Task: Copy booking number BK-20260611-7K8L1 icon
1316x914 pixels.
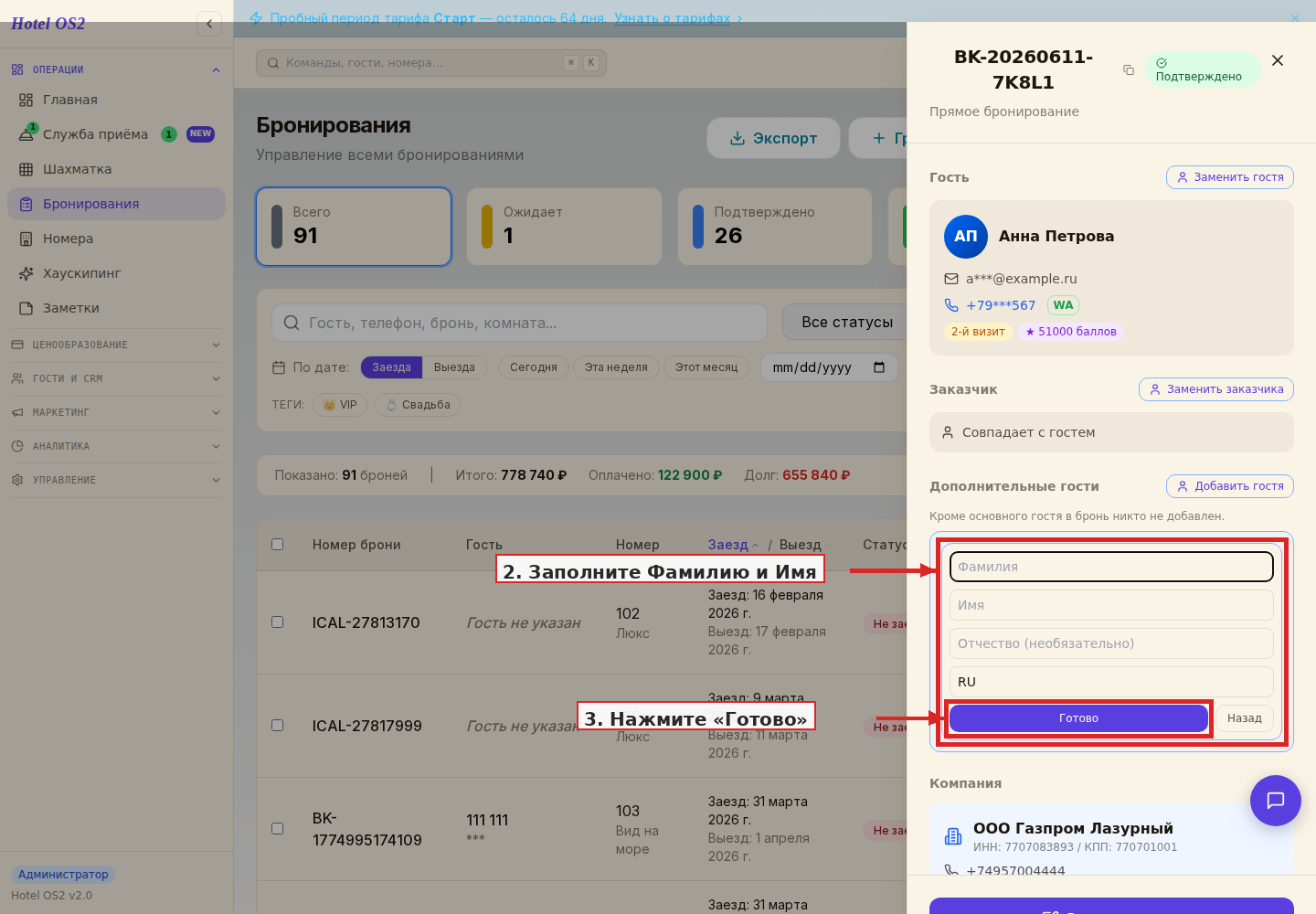Action: [x=1129, y=70]
